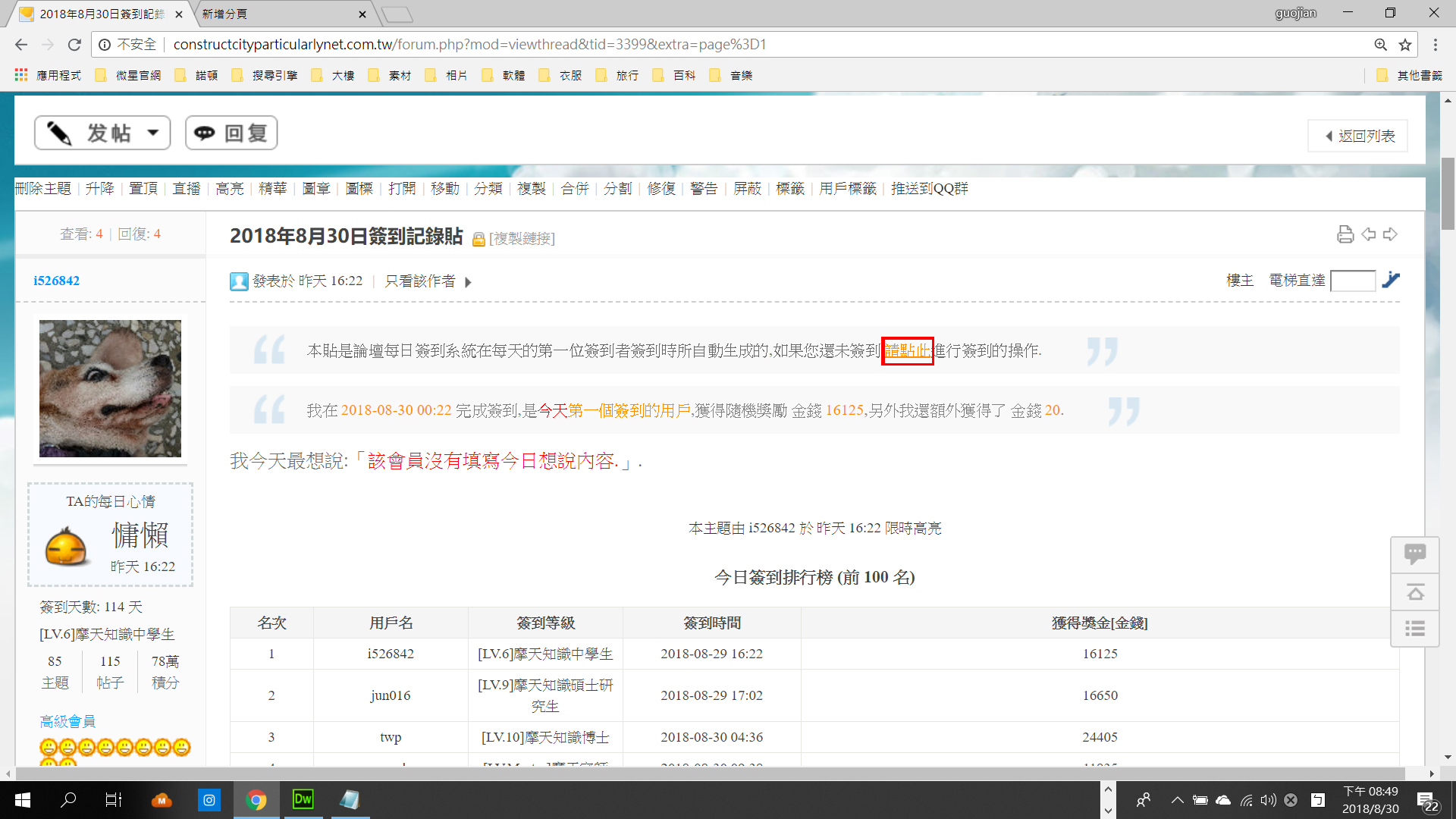Image resolution: width=1456 pixels, height=819 pixels.
Task: Click floating quick reply bubble icon
Action: click(x=1414, y=554)
